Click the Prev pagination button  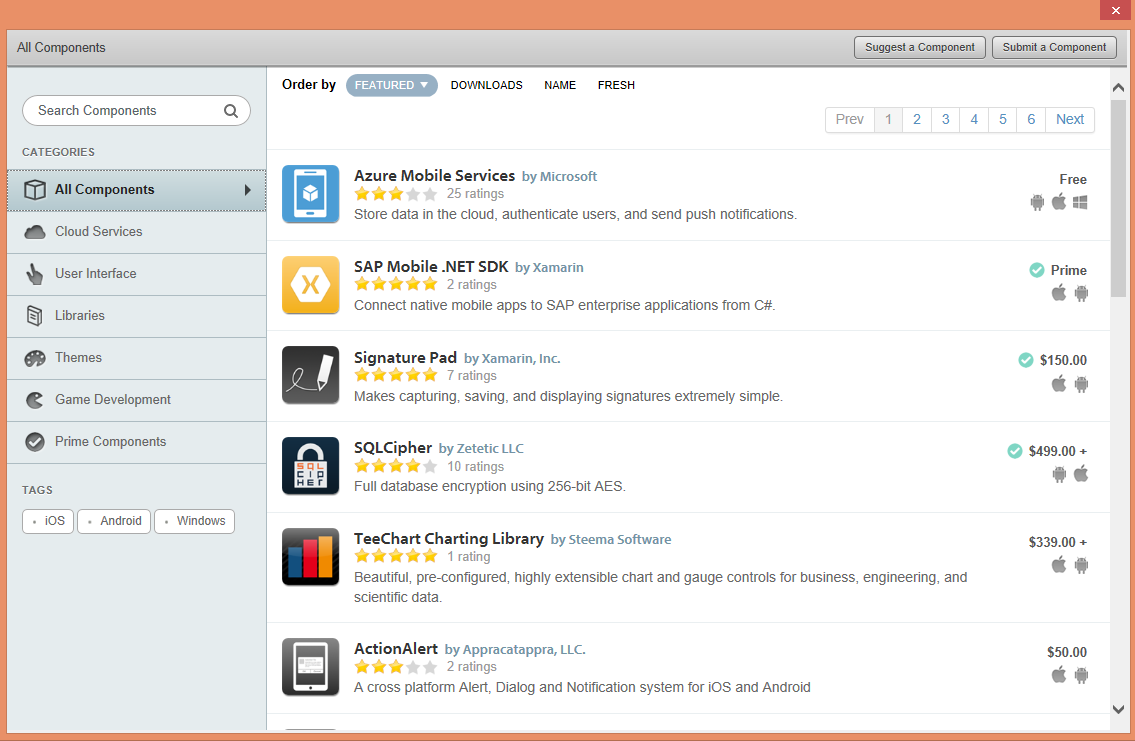pyautogui.click(x=850, y=119)
